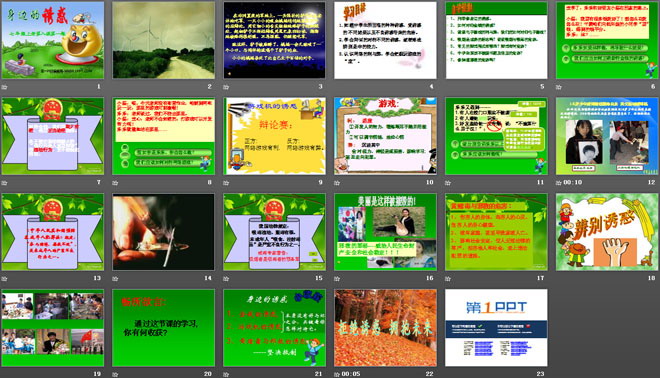
Task: Click the animation star icon under slide 16
Action: click(x=337, y=278)
